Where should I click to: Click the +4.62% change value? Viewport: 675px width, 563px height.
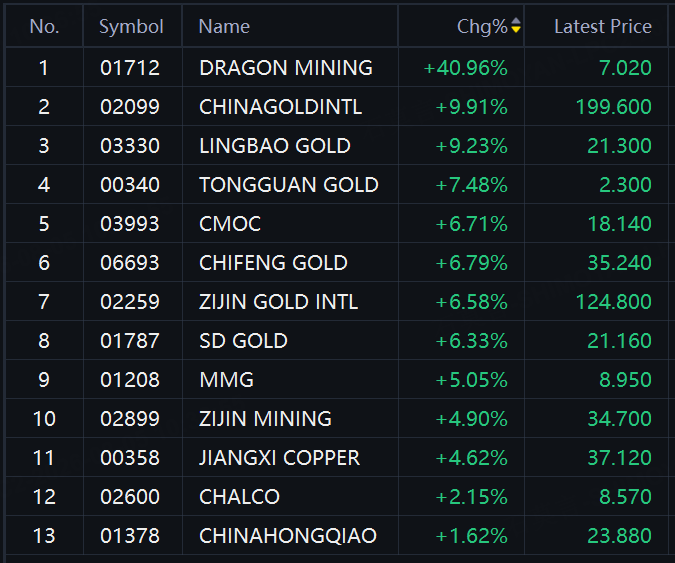coord(471,458)
